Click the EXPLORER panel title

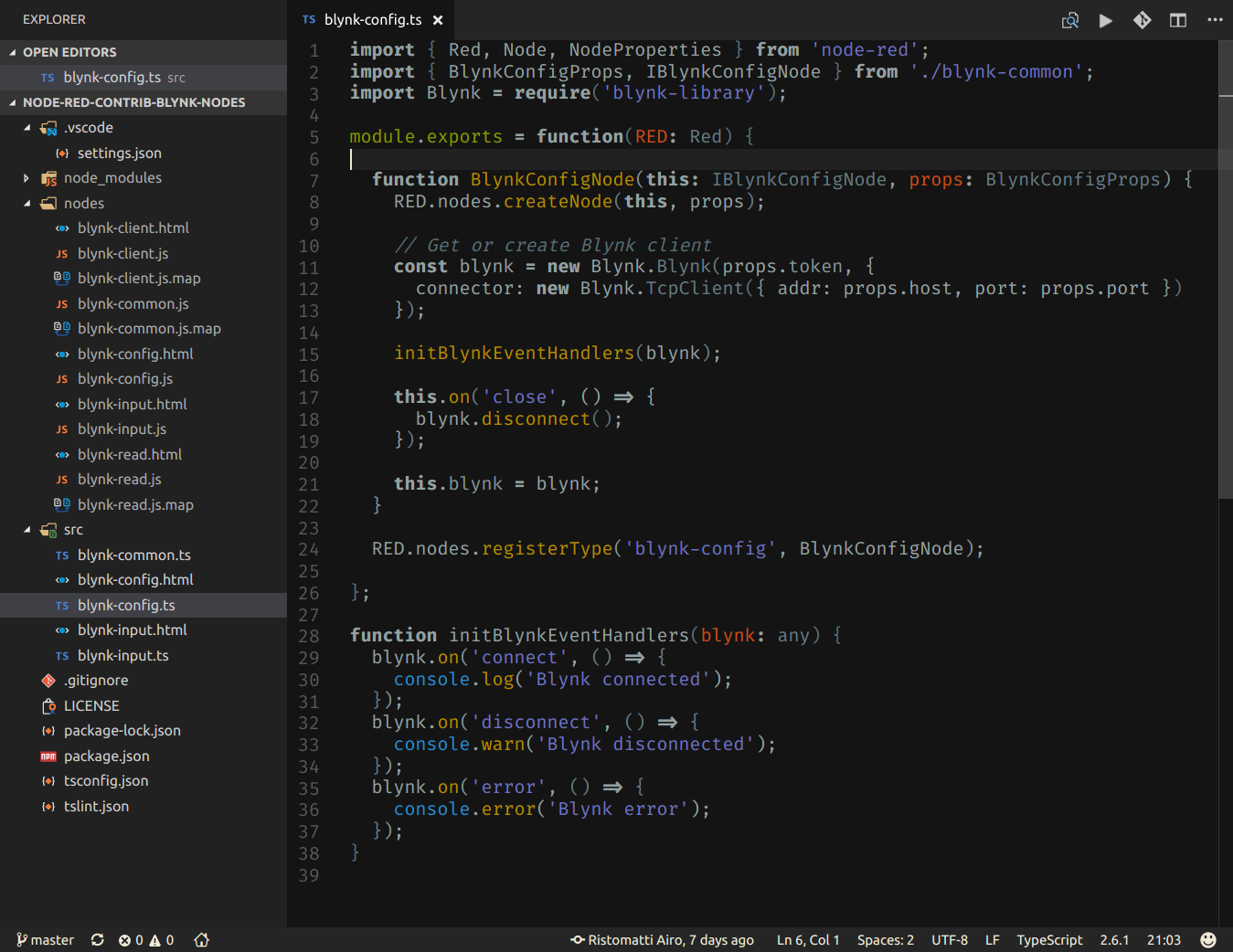click(54, 19)
